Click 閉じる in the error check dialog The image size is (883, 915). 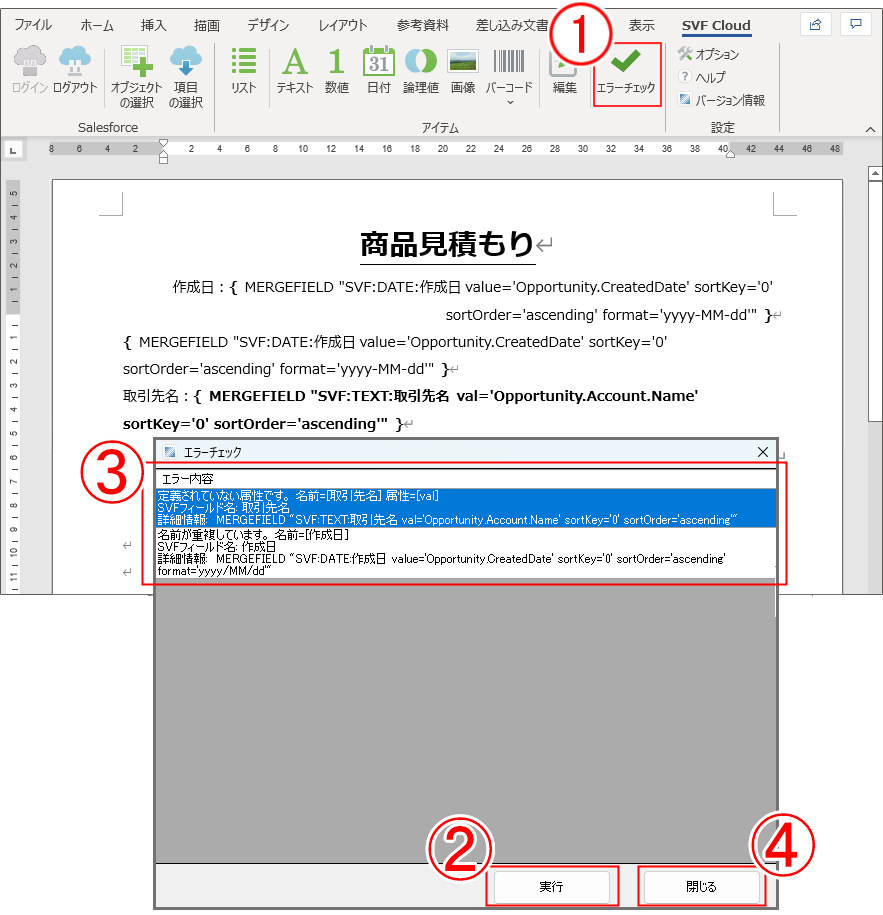tap(701, 886)
